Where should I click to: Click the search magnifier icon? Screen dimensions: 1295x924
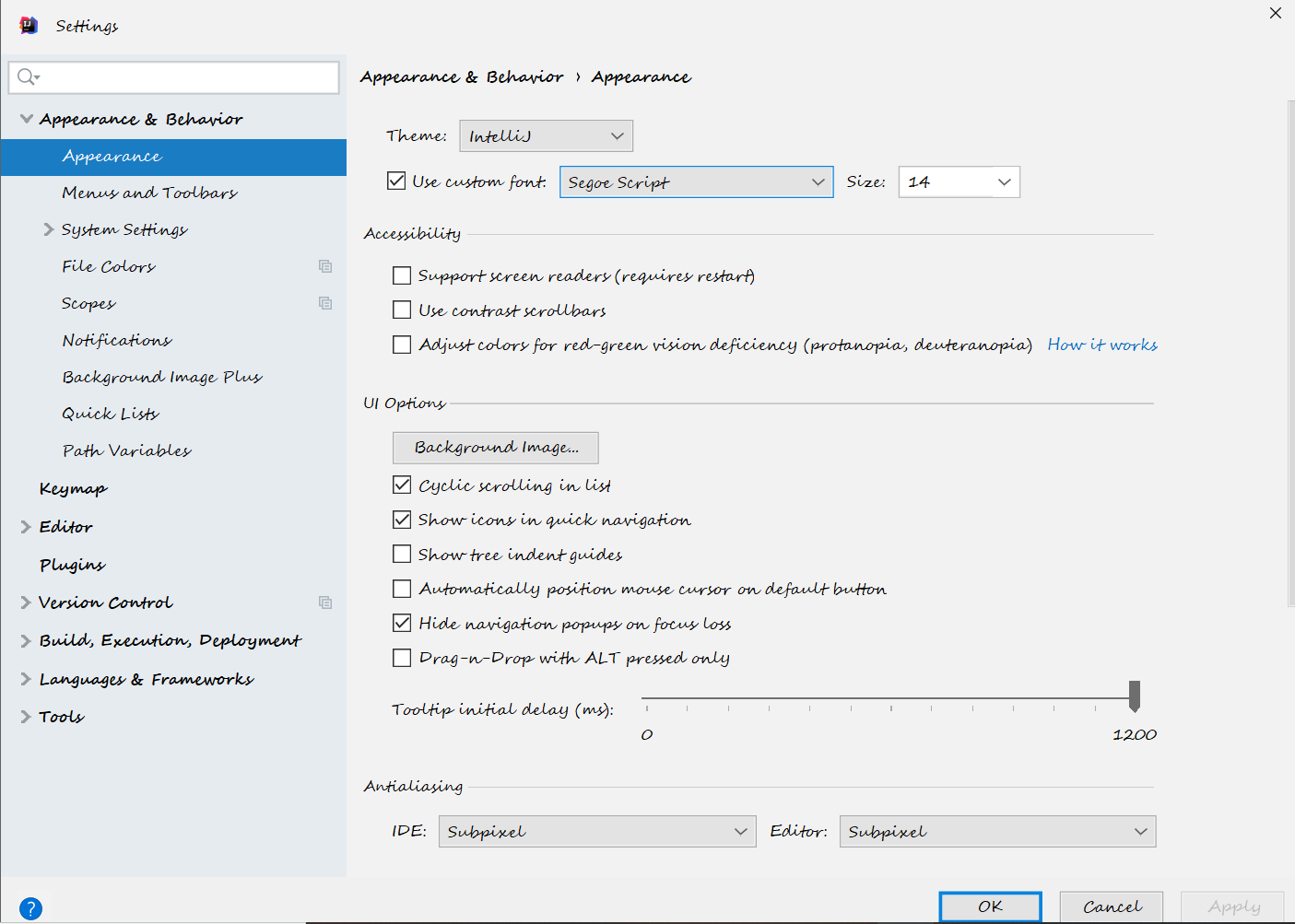click(28, 76)
